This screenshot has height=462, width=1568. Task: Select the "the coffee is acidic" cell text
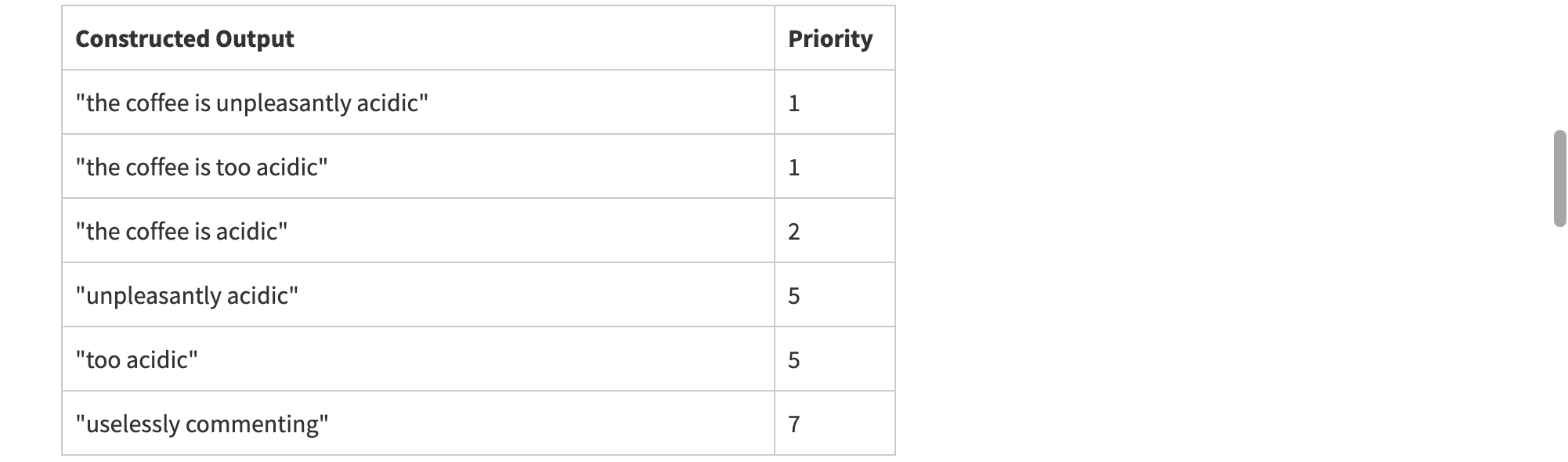click(x=182, y=232)
